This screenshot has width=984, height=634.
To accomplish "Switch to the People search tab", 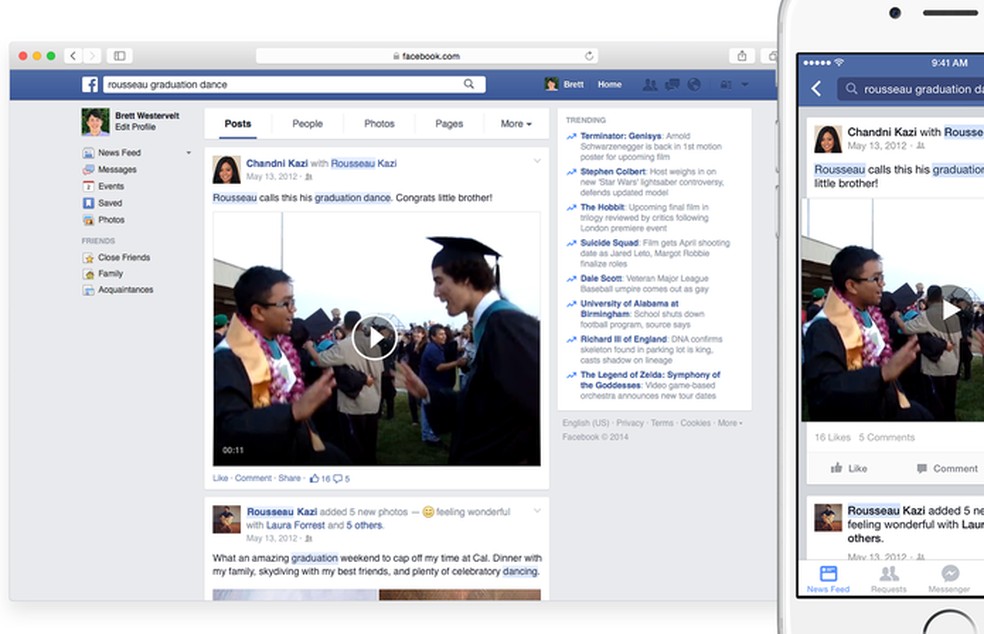I will point(307,123).
